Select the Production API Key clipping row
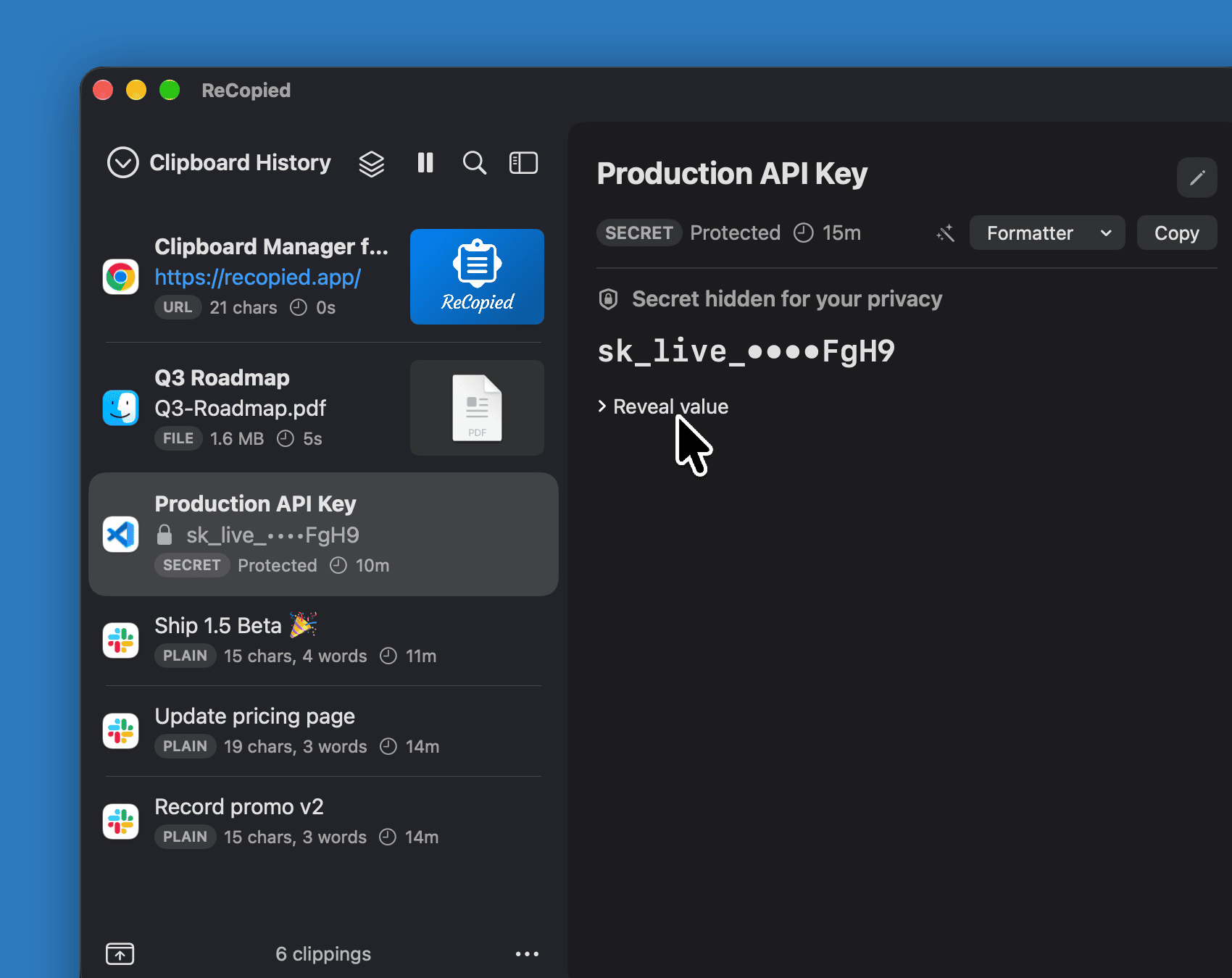 click(323, 535)
